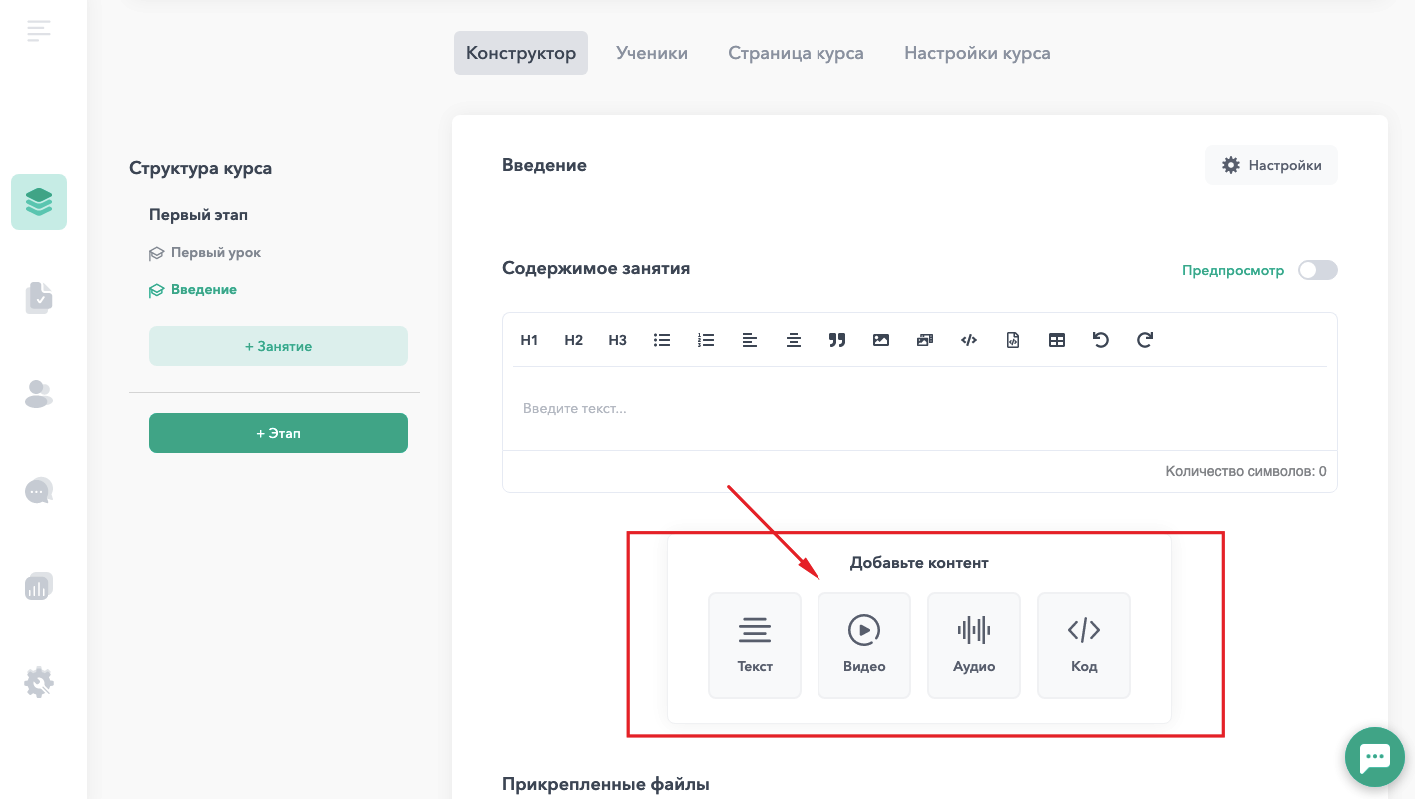The image size is (1415, 799).
Task: Insert code file block icon
Action: [x=1013, y=340]
